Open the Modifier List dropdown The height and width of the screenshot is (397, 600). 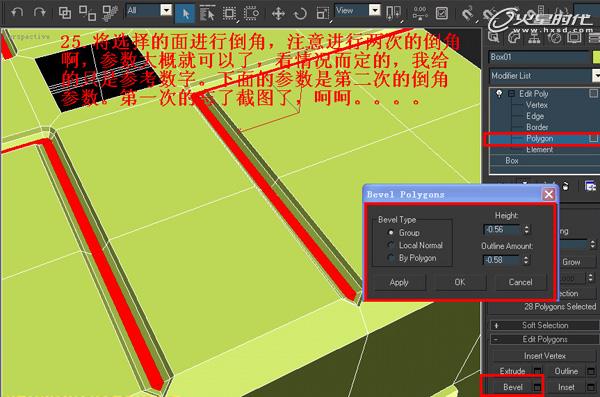coord(544,75)
